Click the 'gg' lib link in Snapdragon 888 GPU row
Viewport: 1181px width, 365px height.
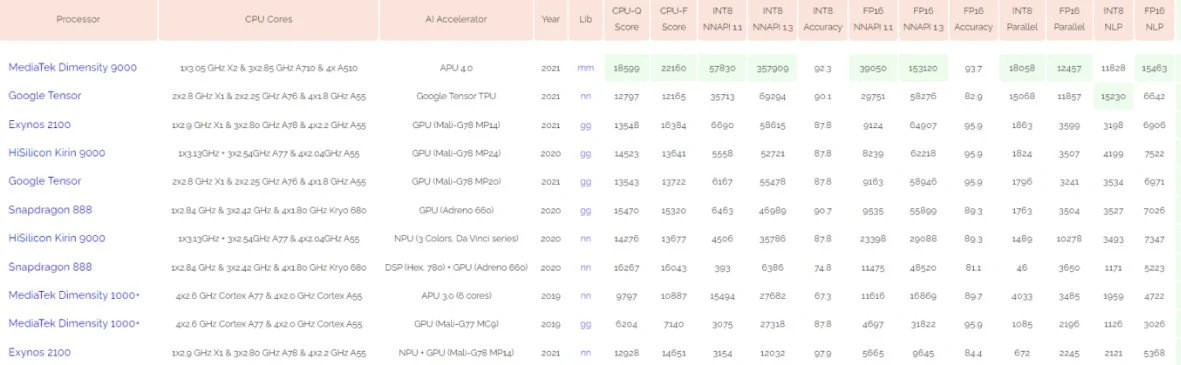tap(585, 211)
